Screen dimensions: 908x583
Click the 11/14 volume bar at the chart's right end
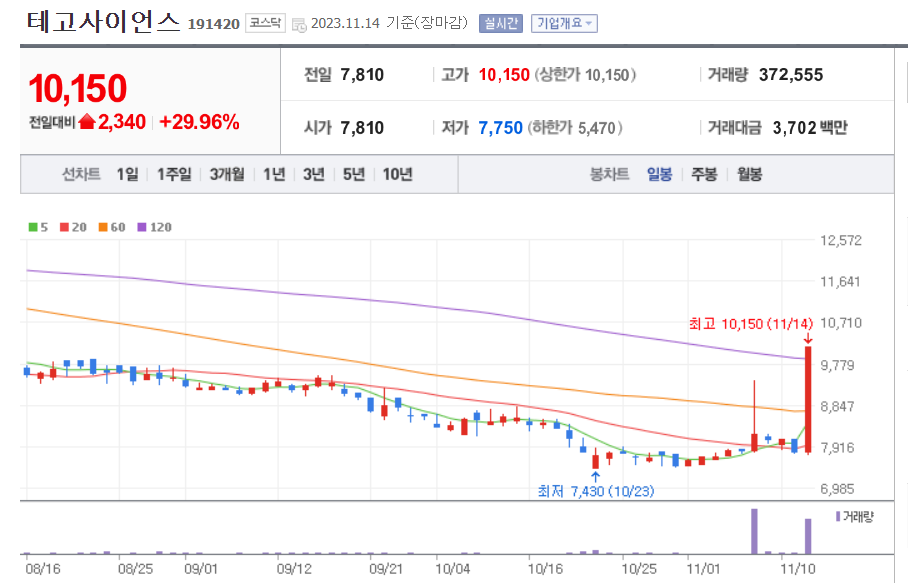click(808, 537)
